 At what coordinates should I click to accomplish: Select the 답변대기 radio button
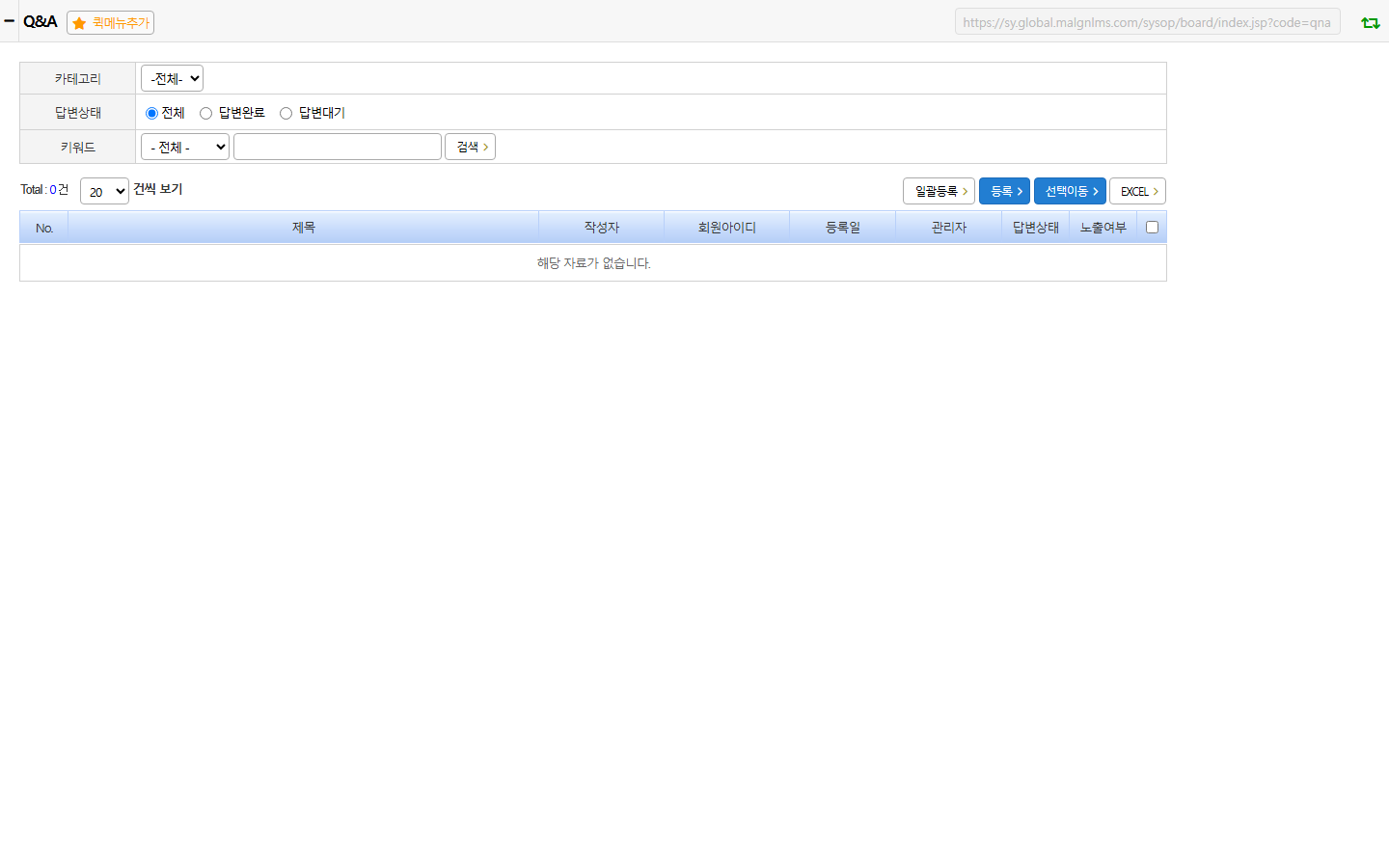[x=286, y=113]
